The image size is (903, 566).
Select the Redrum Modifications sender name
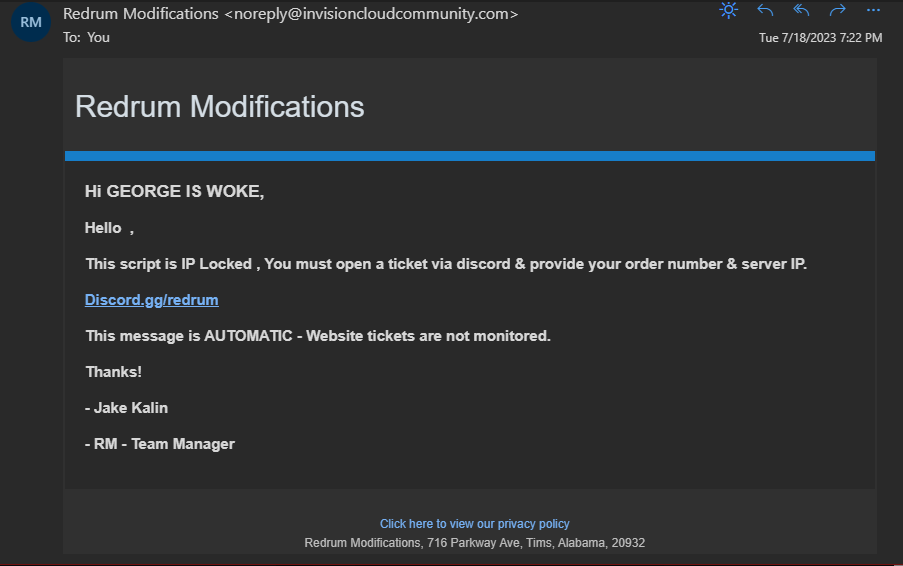(x=140, y=14)
